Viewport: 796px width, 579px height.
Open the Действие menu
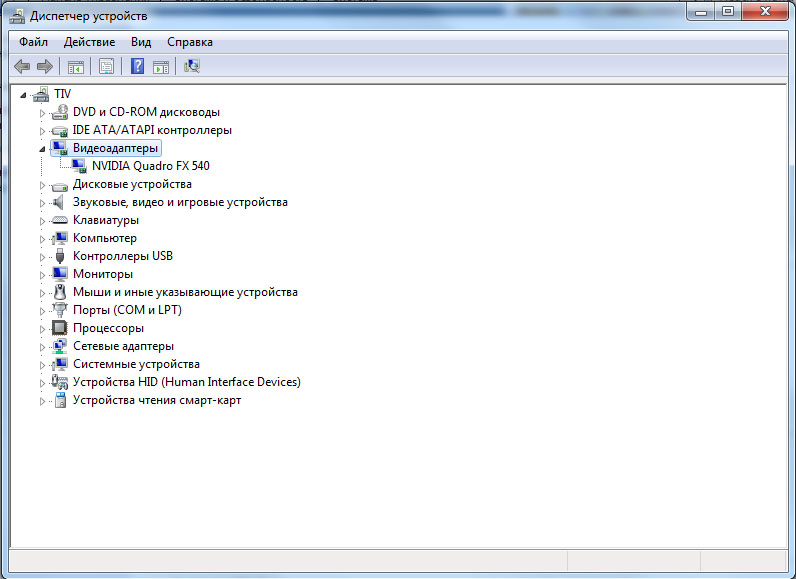(89, 42)
